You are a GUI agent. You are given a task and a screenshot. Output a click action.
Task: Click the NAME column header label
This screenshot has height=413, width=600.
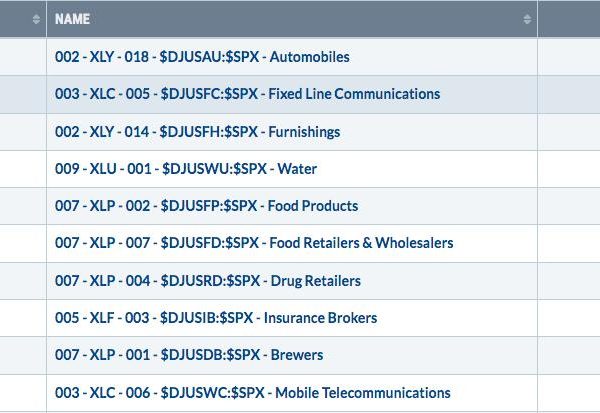pyautogui.click(x=72, y=19)
